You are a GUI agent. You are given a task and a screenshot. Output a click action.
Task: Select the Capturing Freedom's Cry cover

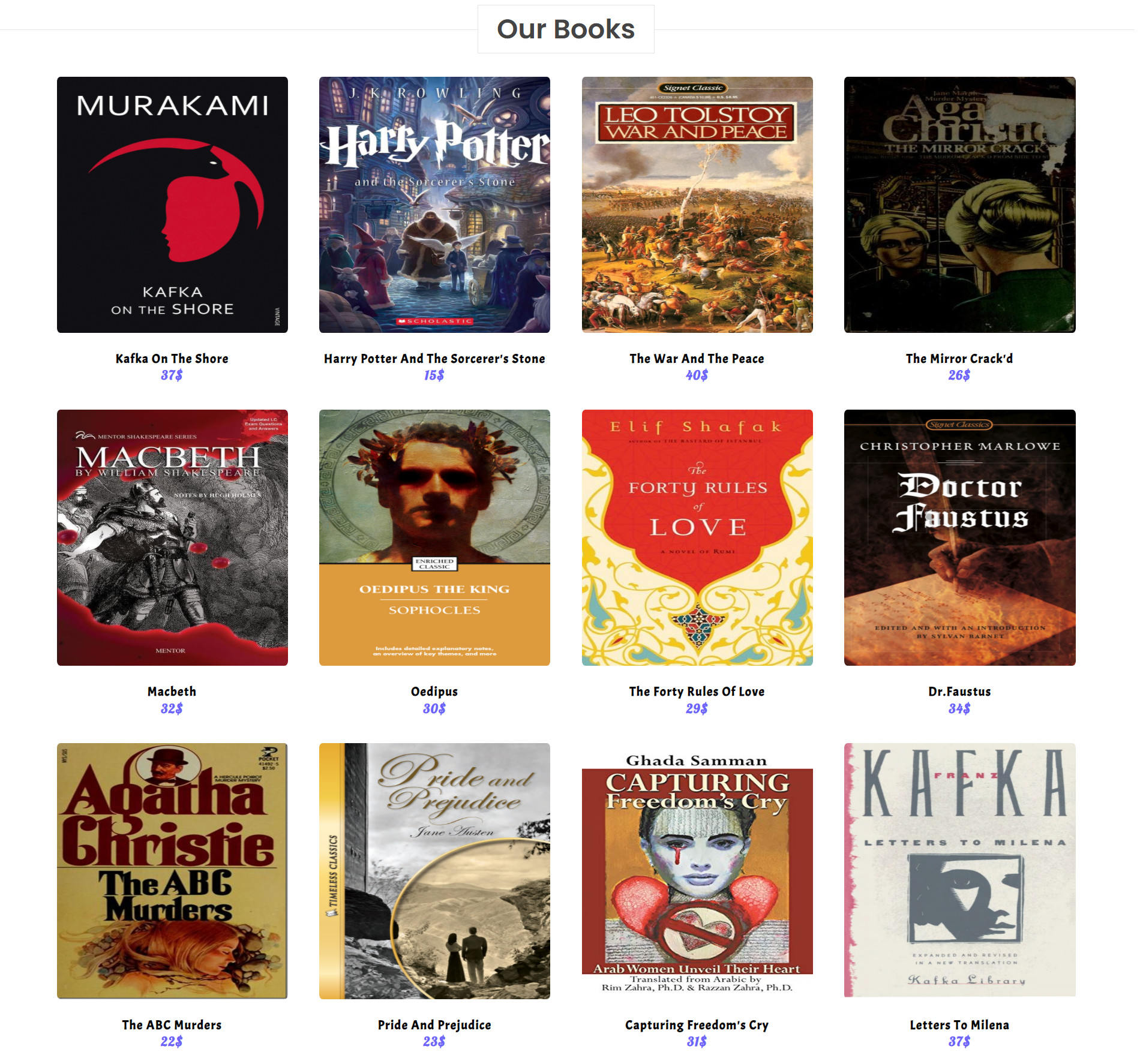tap(697, 871)
